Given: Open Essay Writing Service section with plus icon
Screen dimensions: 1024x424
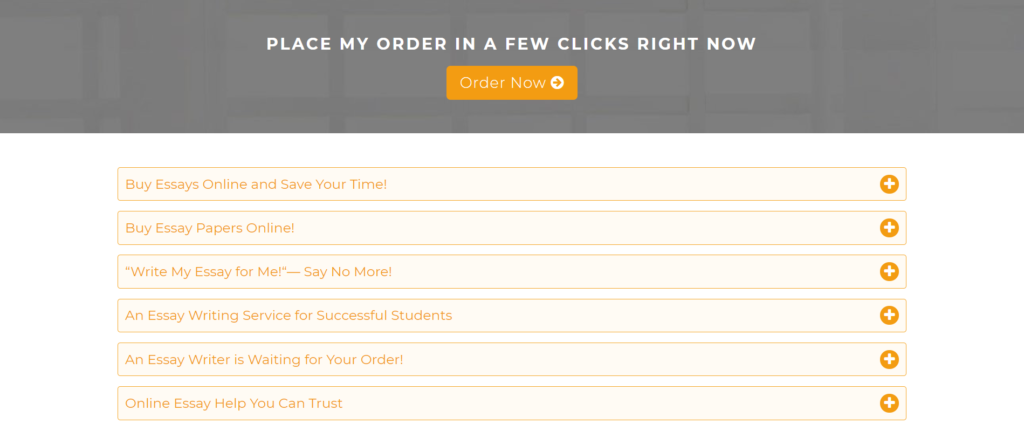Looking at the screenshot, I should point(889,316).
